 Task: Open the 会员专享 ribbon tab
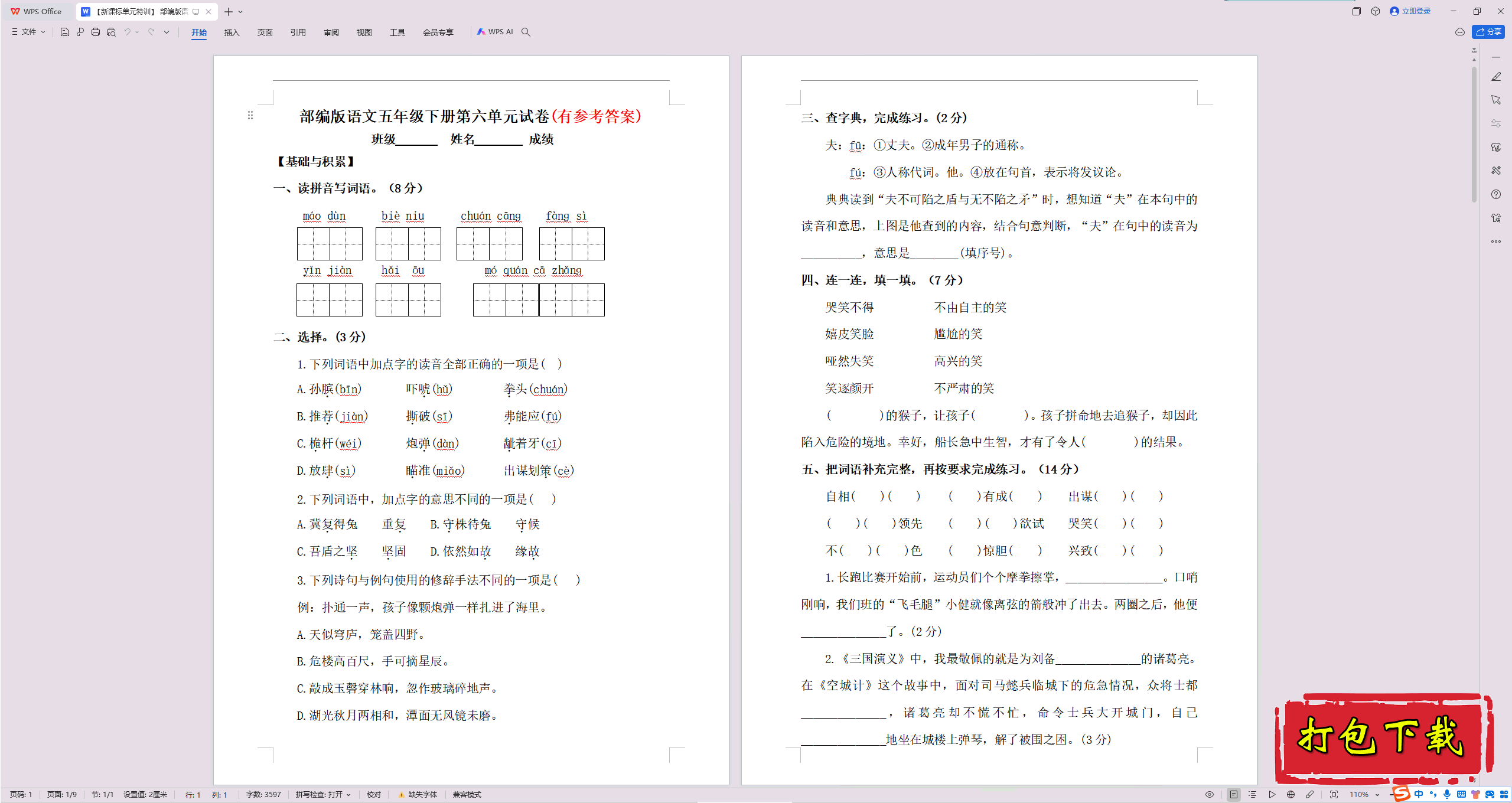438,32
